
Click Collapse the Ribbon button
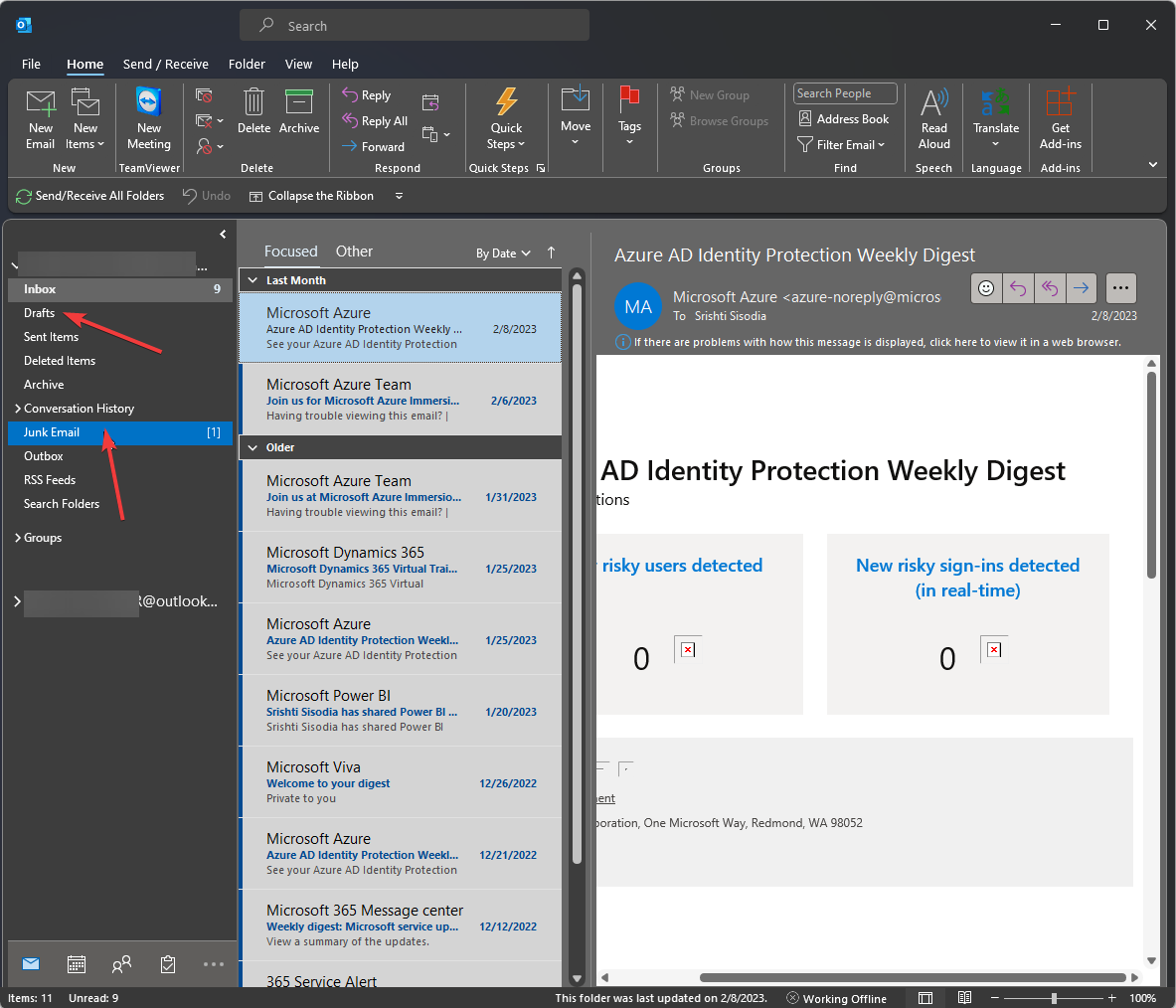point(311,196)
